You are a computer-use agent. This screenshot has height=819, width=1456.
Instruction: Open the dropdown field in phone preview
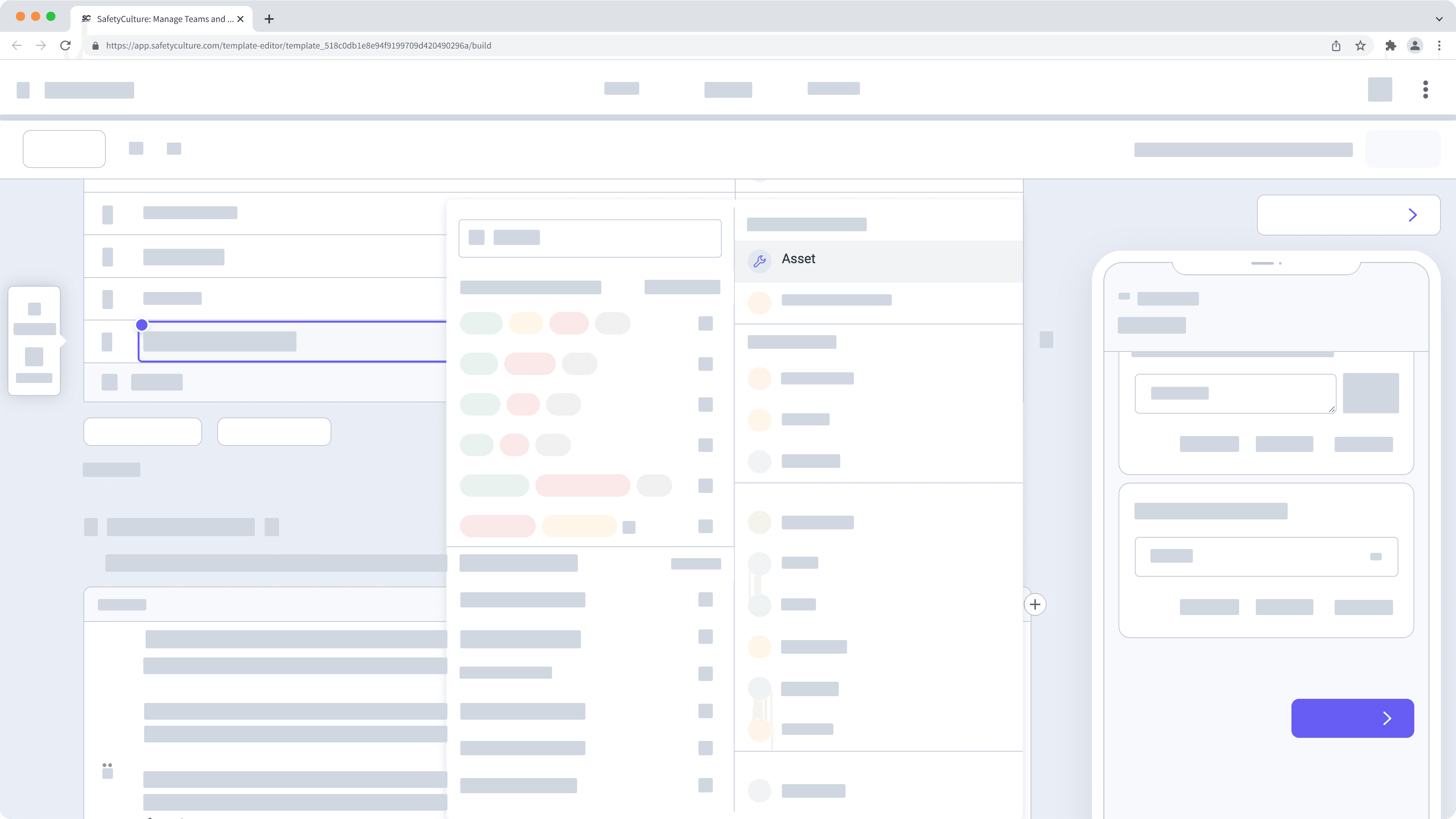tap(1266, 557)
